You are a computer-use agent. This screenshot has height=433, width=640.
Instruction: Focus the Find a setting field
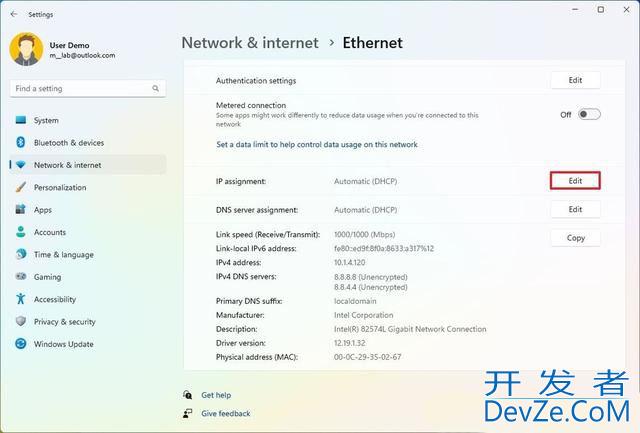pyautogui.click(x=88, y=88)
